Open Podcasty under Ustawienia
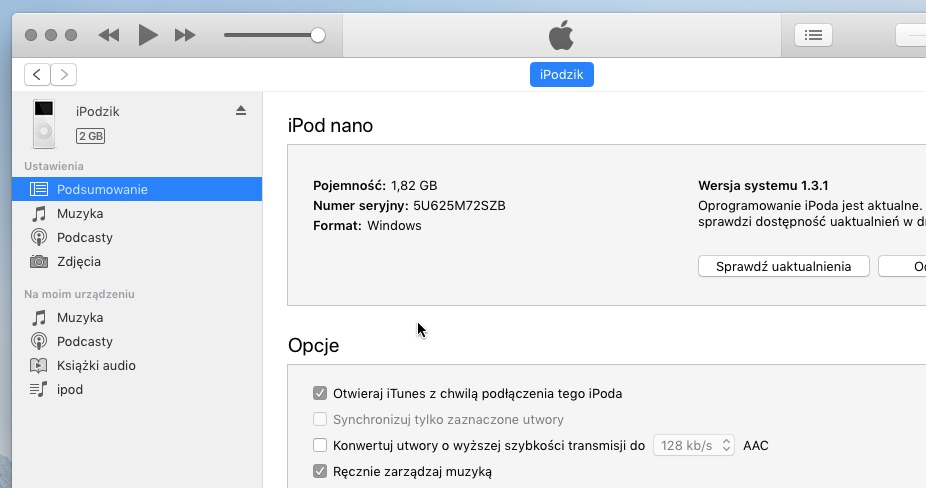 (x=137, y=238)
